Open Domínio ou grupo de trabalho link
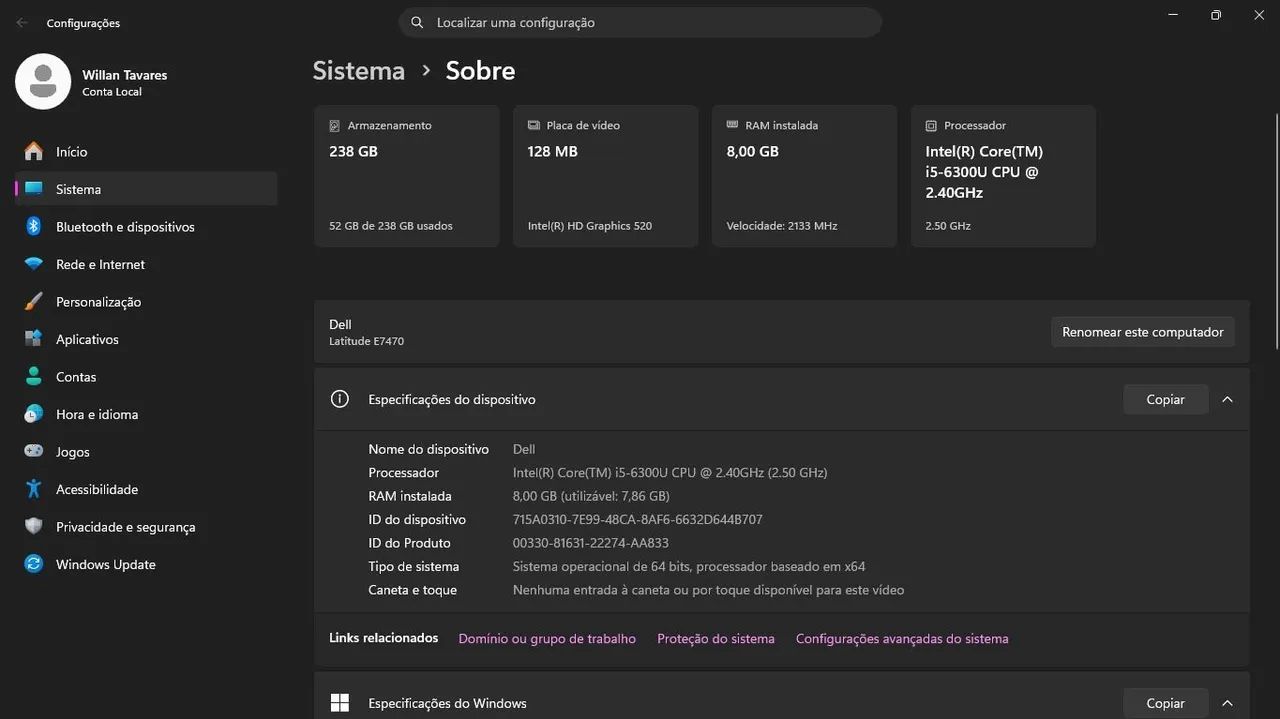The image size is (1280, 719). 547,639
